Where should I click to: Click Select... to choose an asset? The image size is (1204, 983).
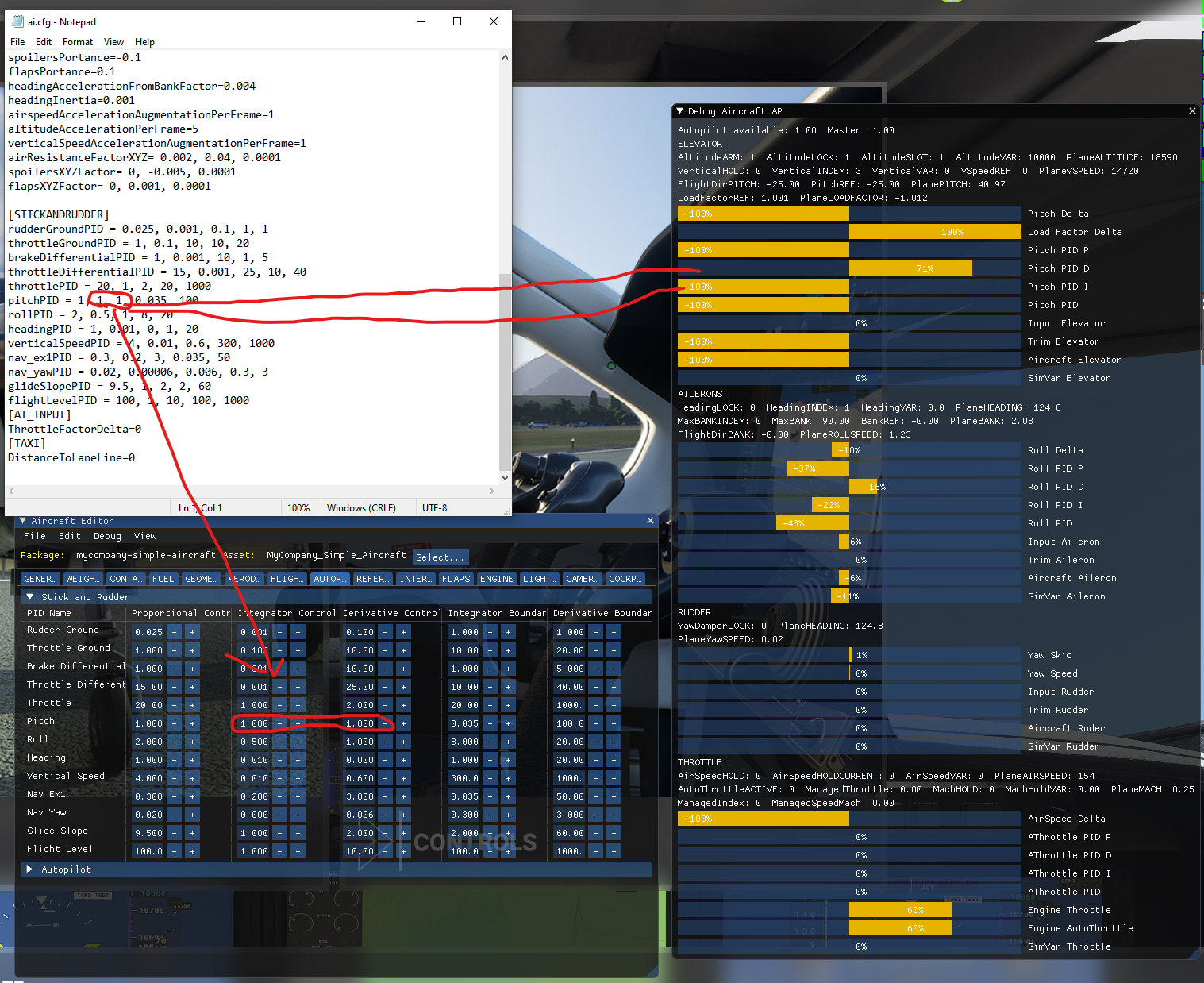point(440,557)
